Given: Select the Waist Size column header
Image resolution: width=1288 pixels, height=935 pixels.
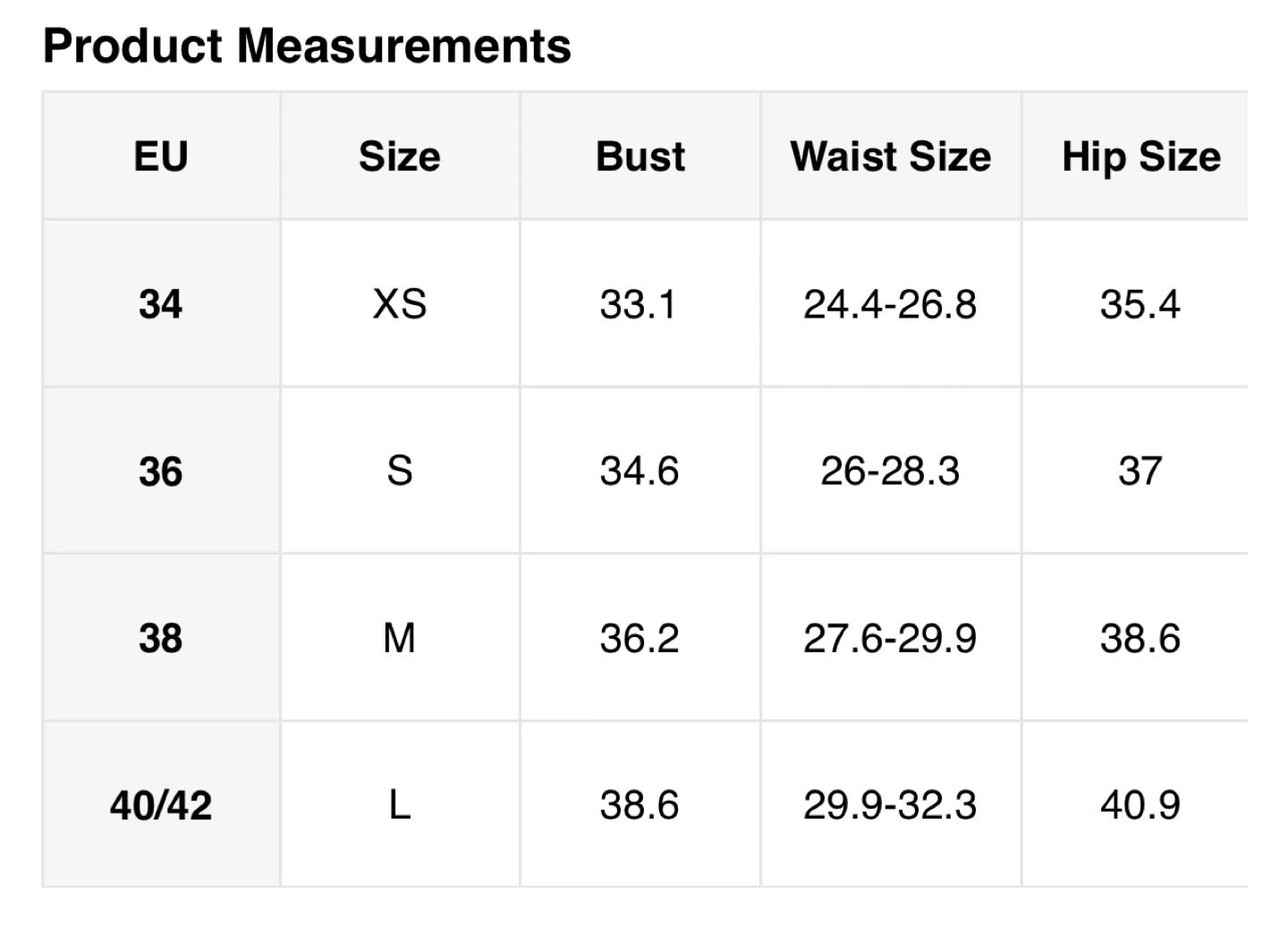Looking at the screenshot, I should click(x=891, y=157).
